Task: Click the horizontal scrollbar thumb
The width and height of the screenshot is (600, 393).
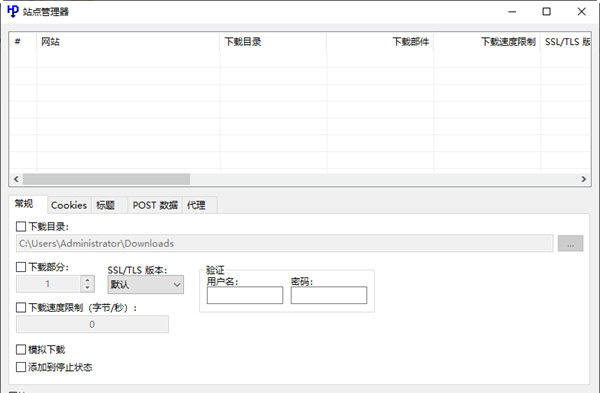Action: click(x=106, y=179)
